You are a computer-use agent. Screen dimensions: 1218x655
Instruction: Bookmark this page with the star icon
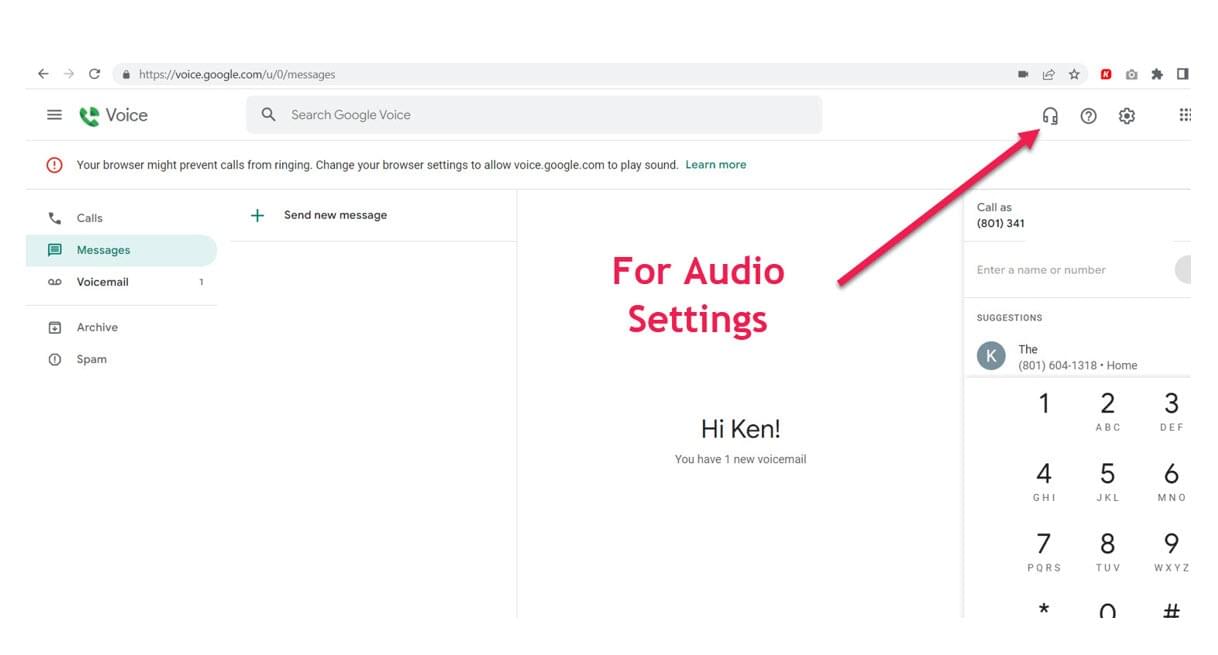(1074, 74)
